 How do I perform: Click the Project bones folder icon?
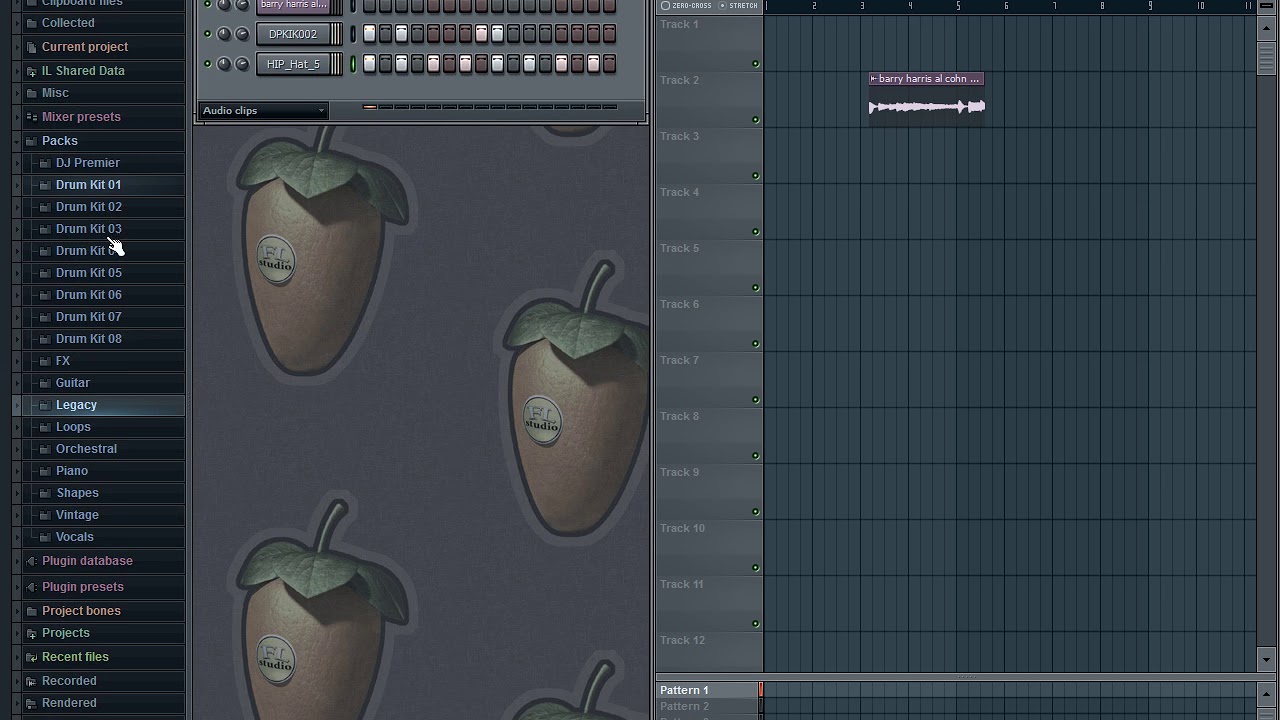(31, 611)
